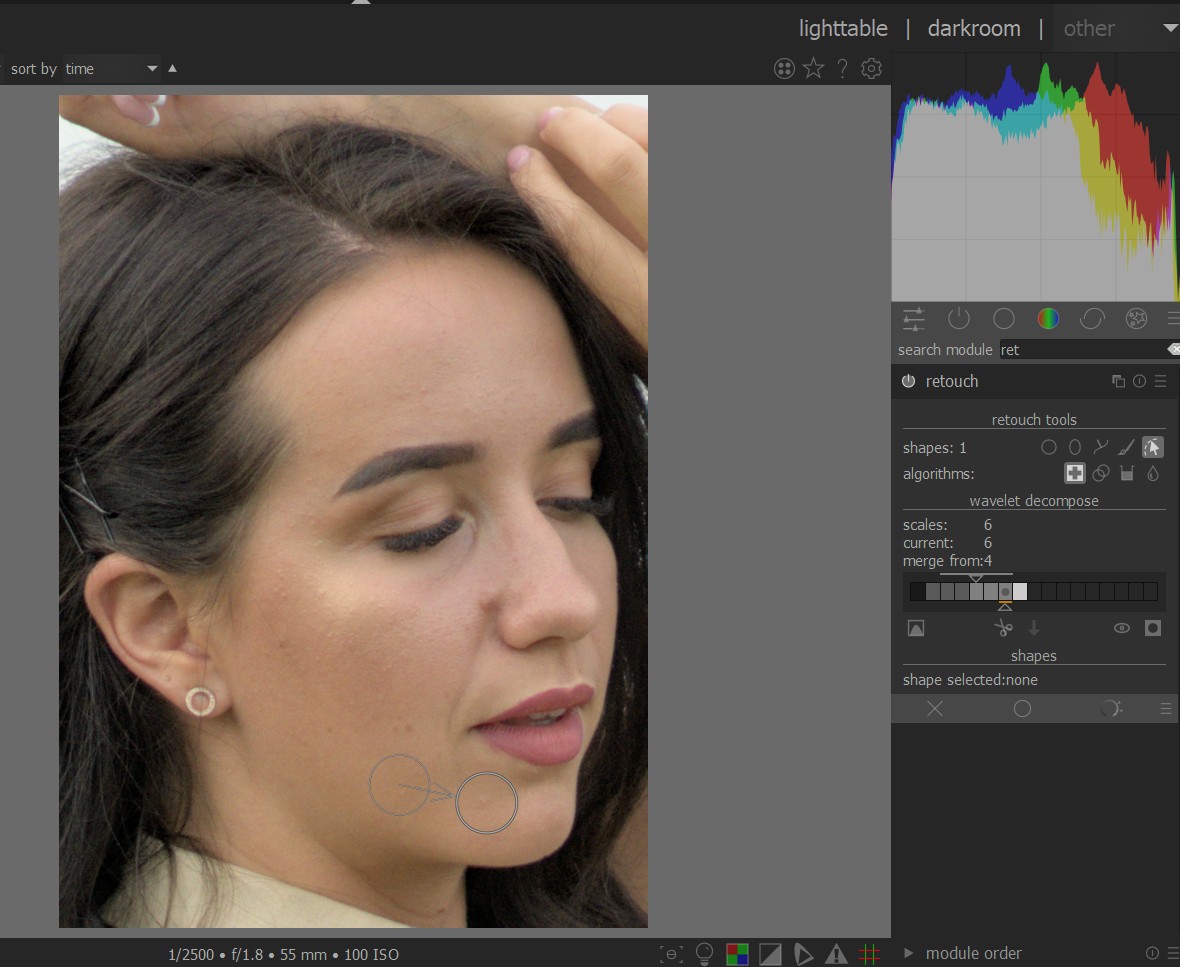Click the exposure info '1/2500 • f/1.8 • 55 mm • 100 ISO'

[x=283, y=954]
